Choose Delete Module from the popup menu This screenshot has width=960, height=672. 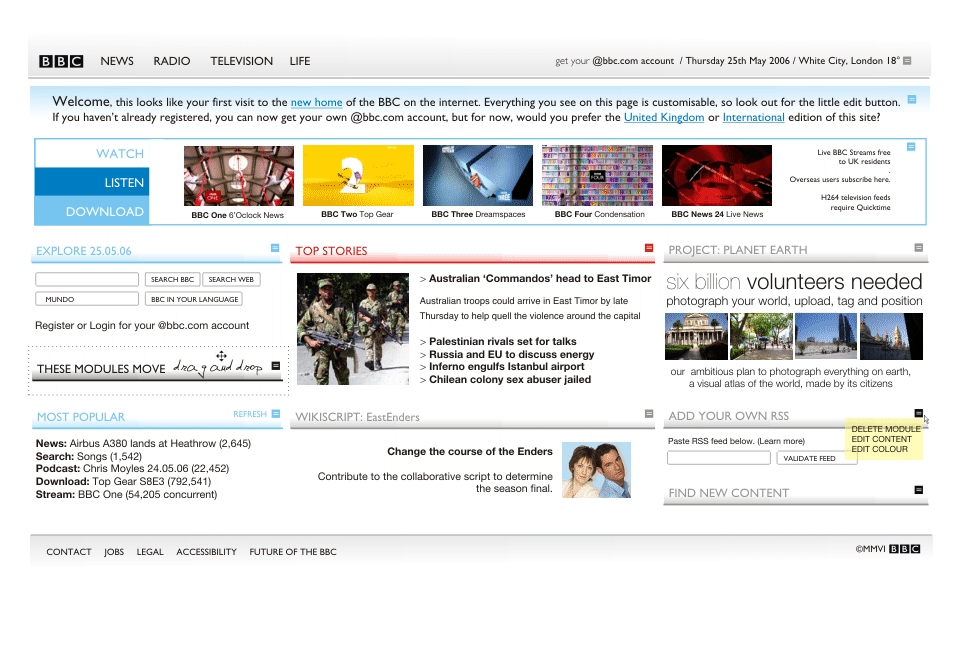pos(885,429)
